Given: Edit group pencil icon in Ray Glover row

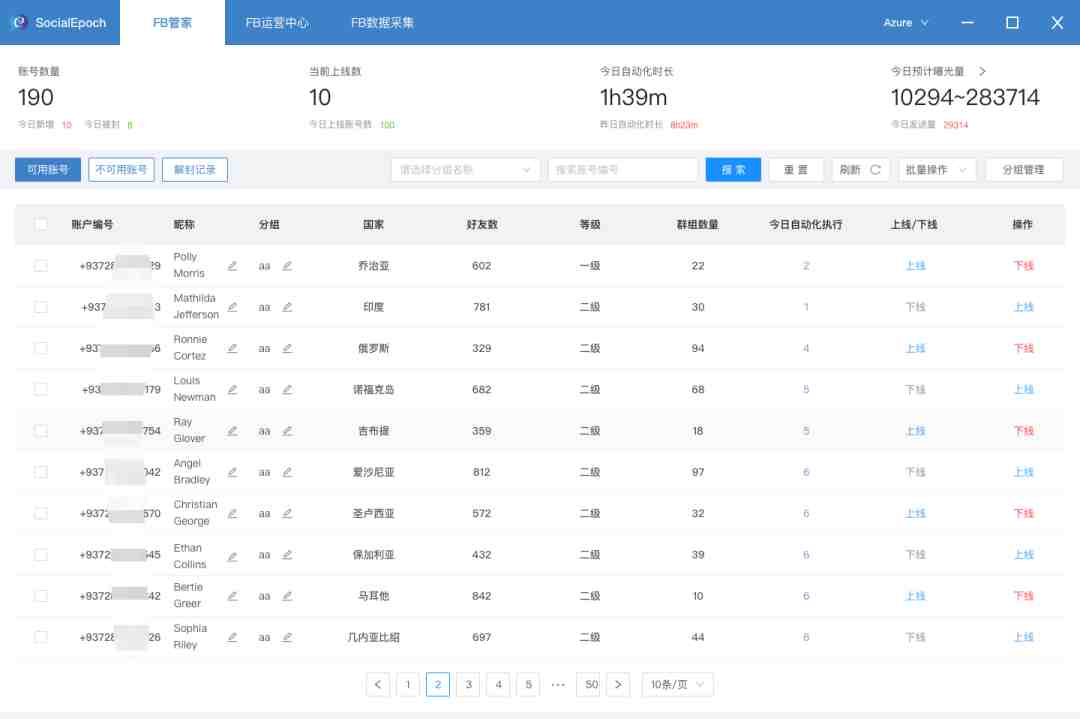Looking at the screenshot, I should pyautogui.click(x=287, y=431).
